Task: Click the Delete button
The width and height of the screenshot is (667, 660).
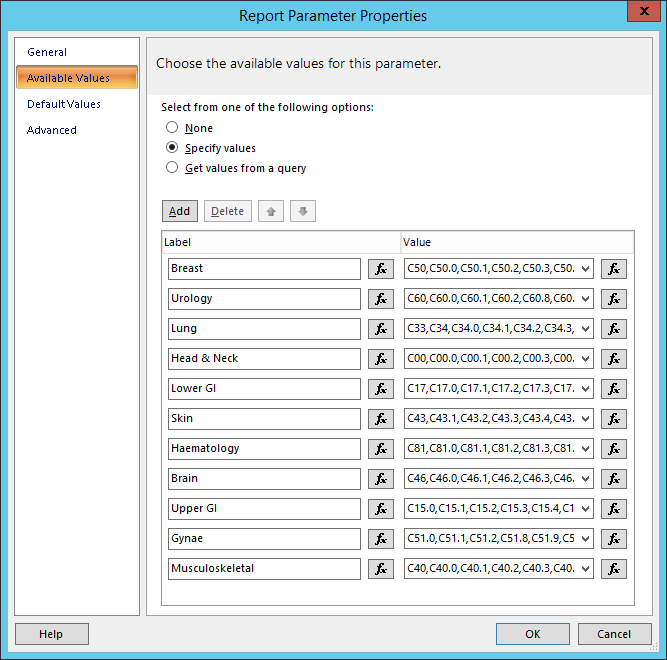Action: tap(228, 211)
